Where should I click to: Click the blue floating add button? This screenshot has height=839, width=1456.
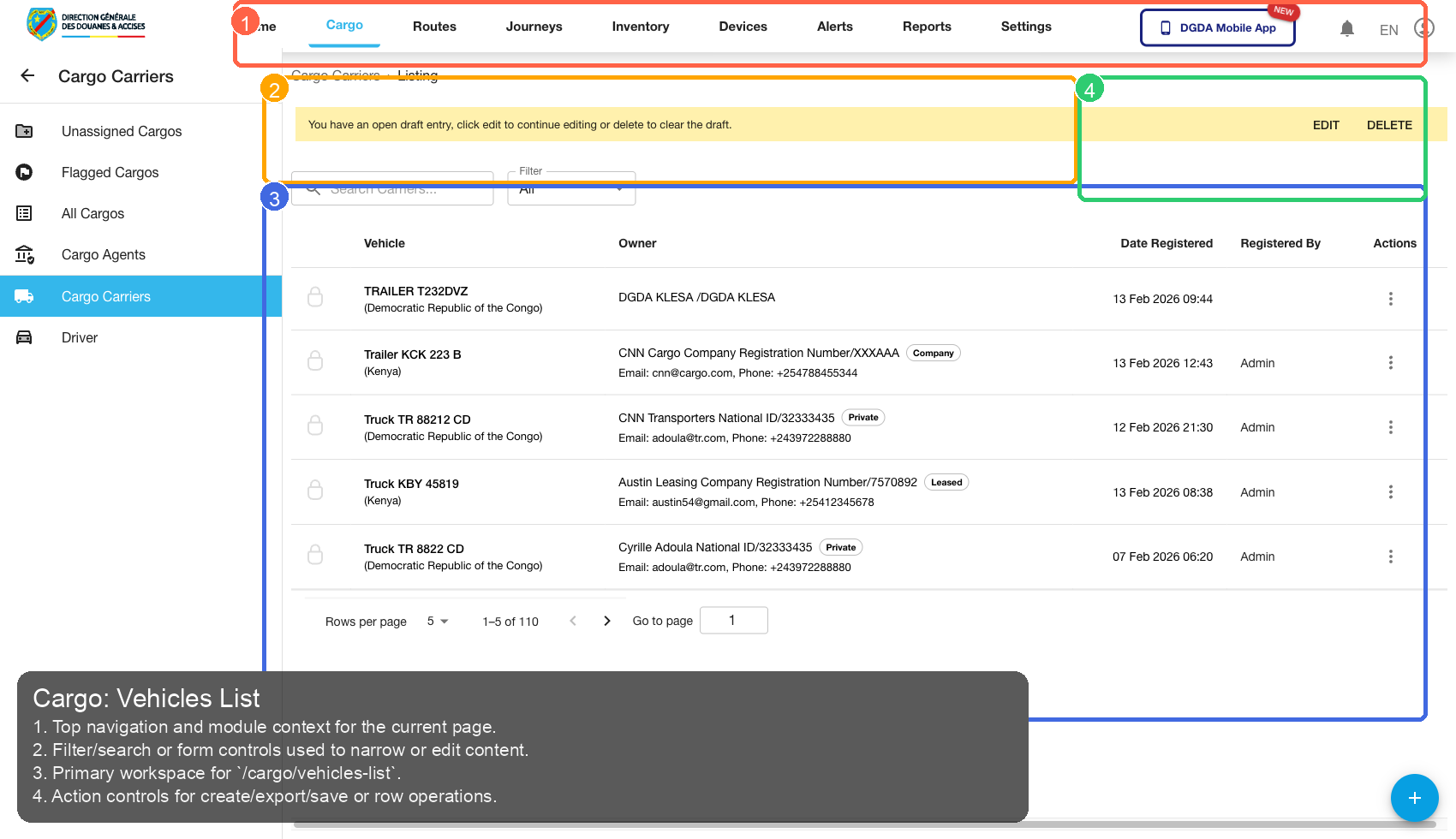pos(1414,798)
